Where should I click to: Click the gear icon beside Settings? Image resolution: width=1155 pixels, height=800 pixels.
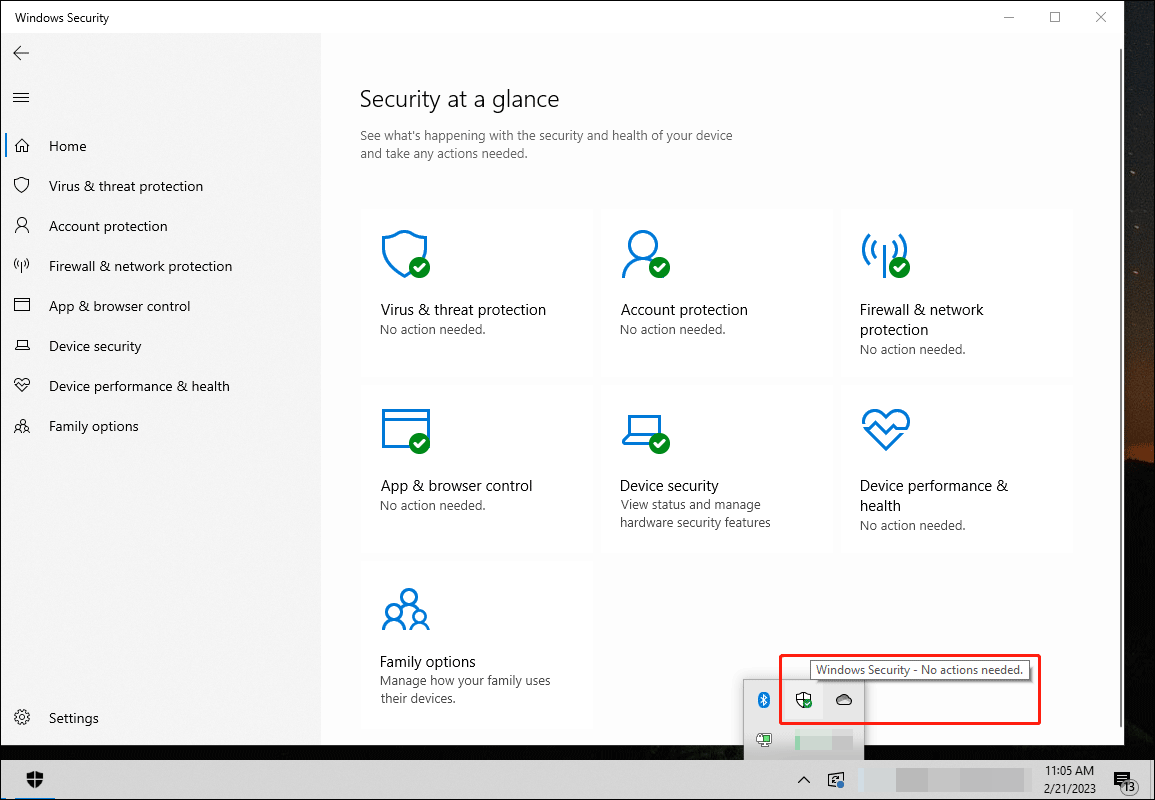coord(22,717)
